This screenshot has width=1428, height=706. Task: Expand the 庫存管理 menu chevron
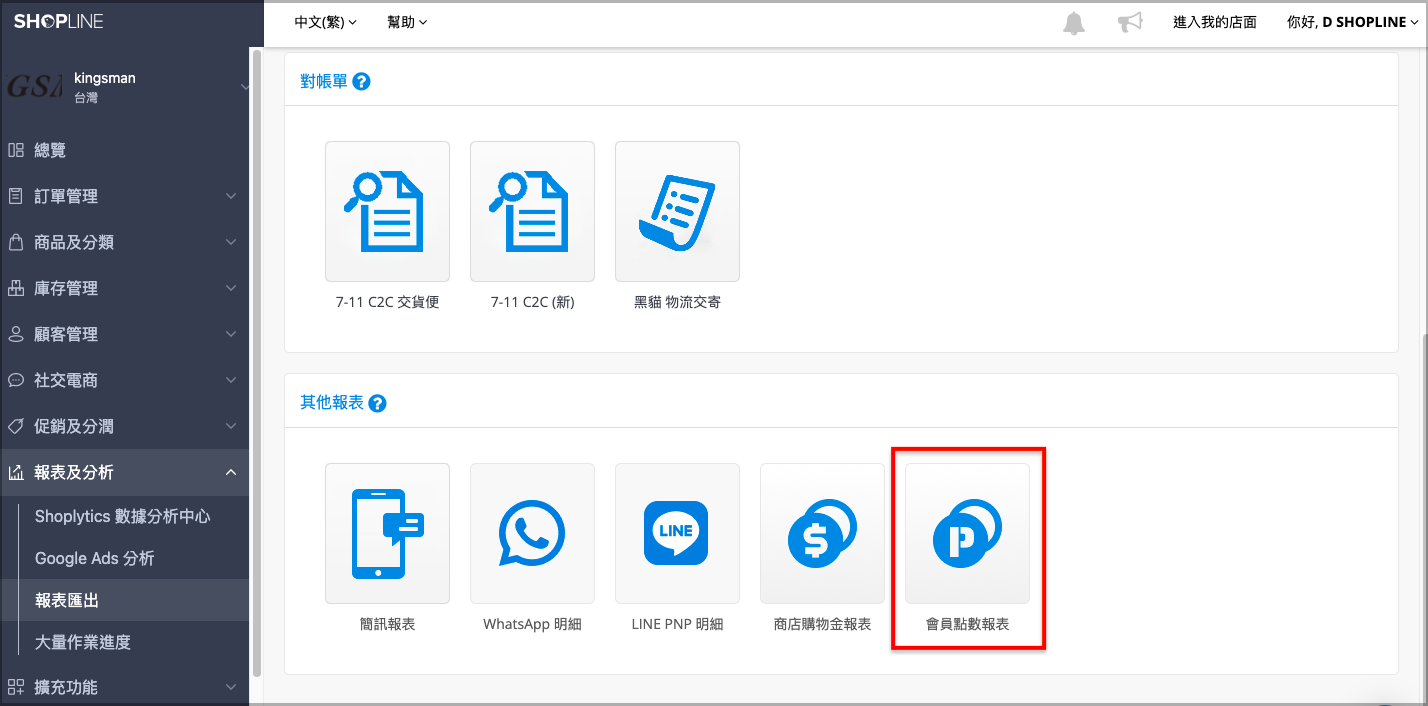pyautogui.click(x=231, y=288)
